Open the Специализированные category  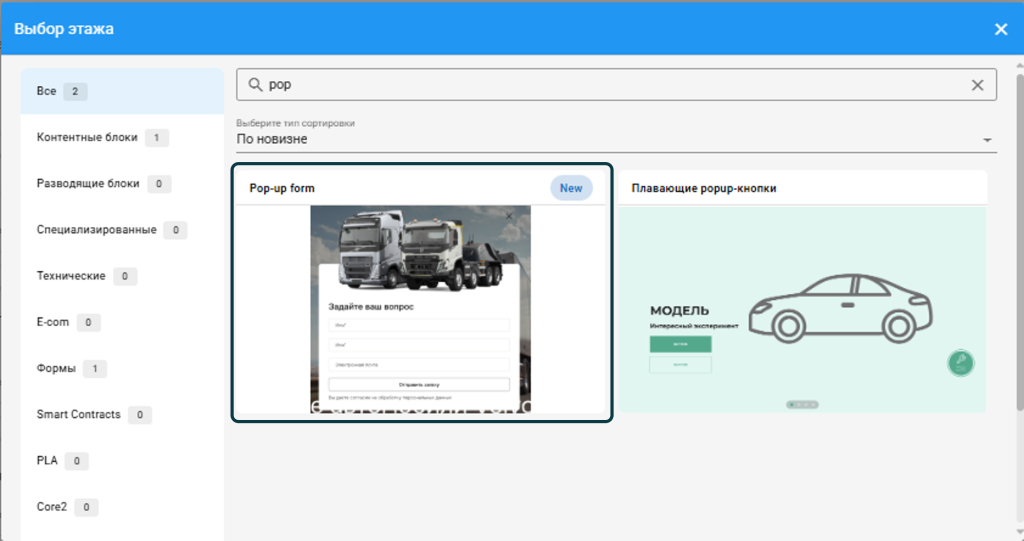click(122, 230)
